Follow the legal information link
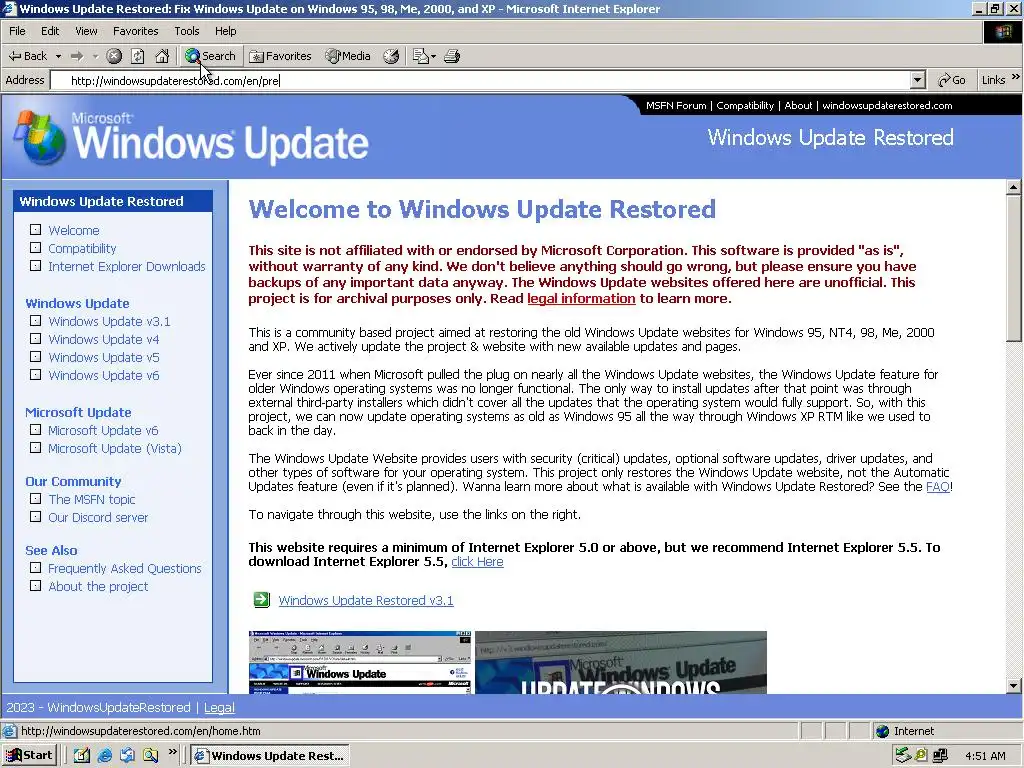Viewport: 1024px width, 768px height. 581,298
